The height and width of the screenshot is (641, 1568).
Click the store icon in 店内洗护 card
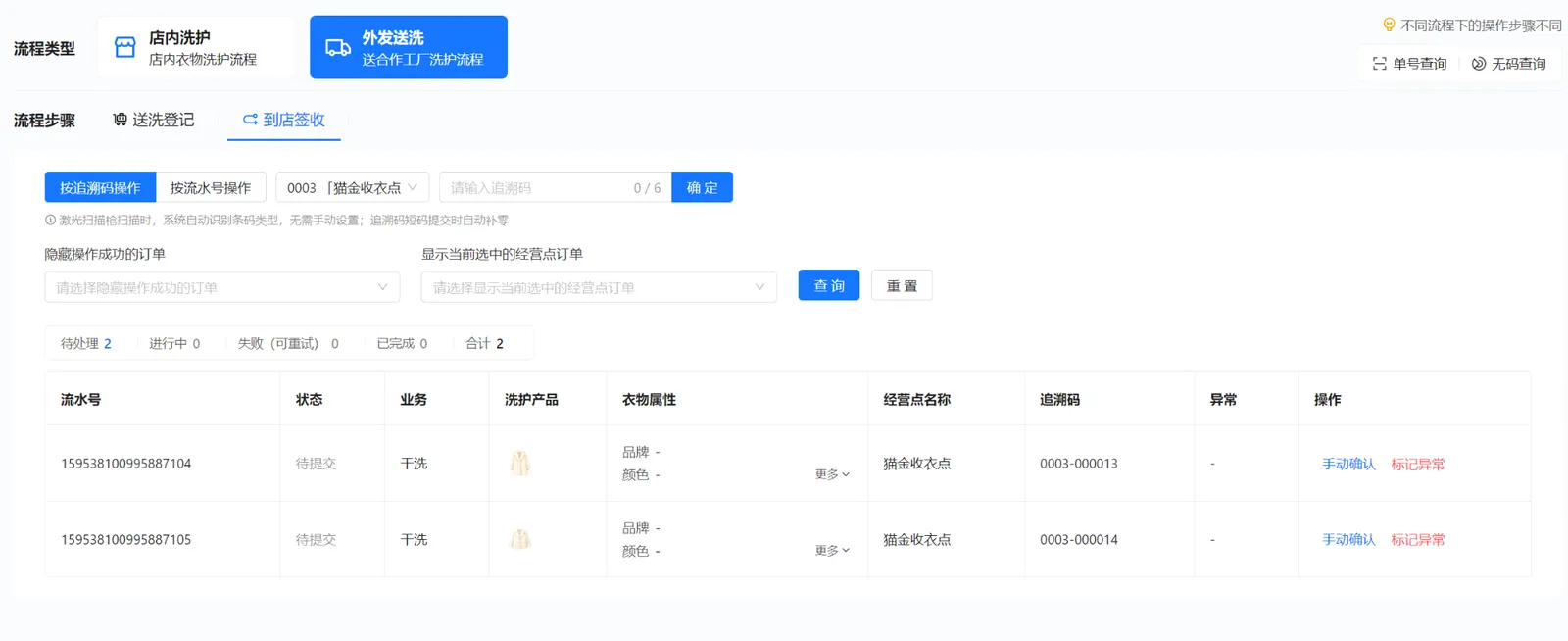125,47
